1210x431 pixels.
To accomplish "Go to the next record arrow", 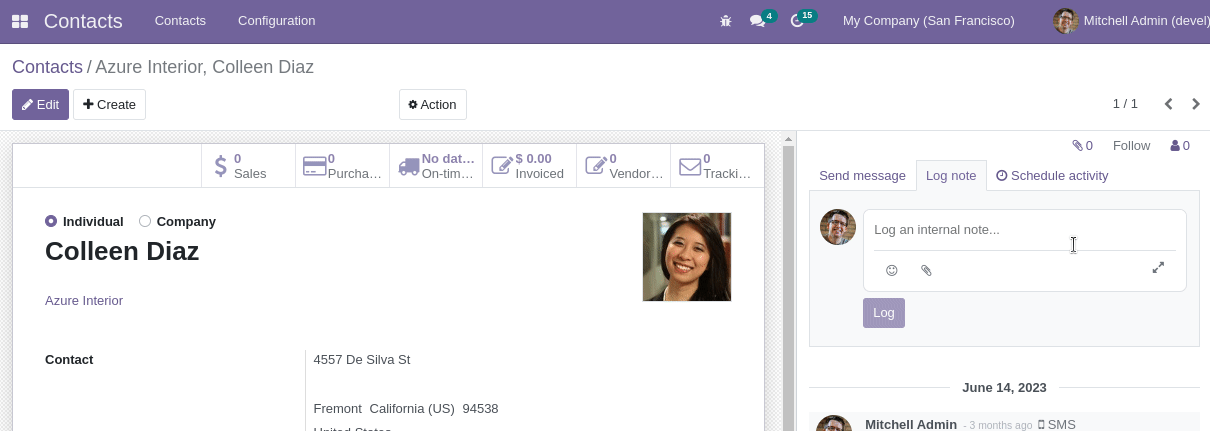I will pyautogui.click(x=1195, y=104).
